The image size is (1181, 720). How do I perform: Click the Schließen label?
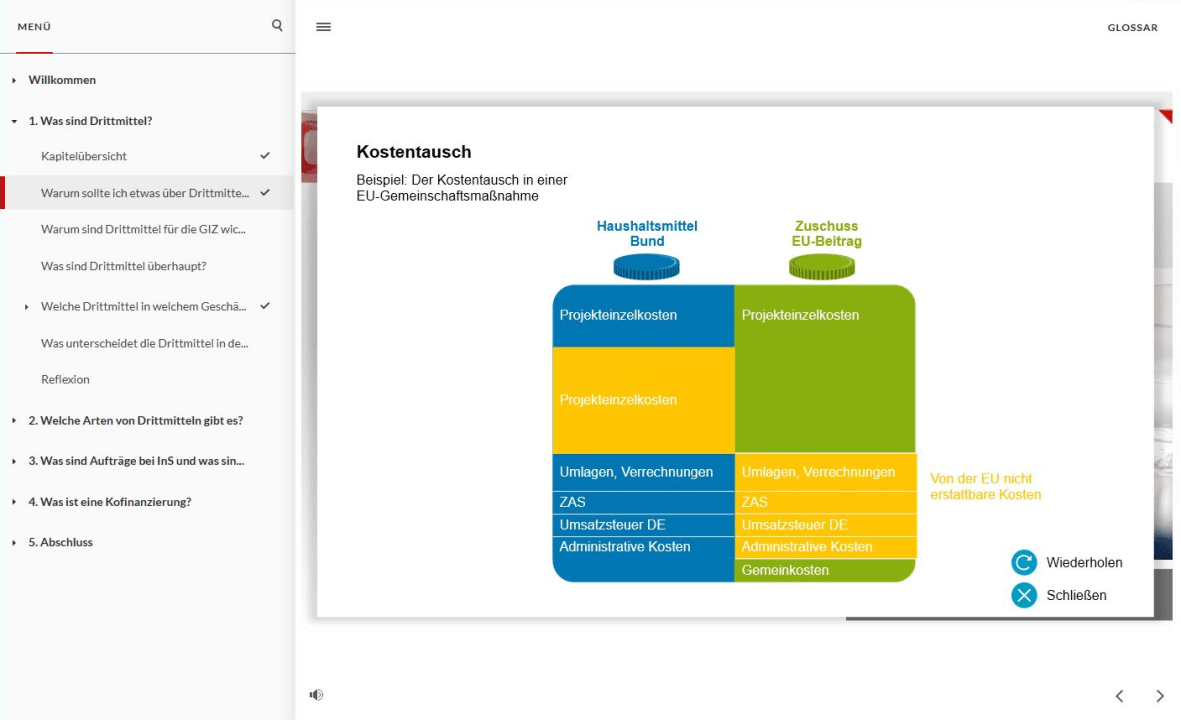[1076, 595]
